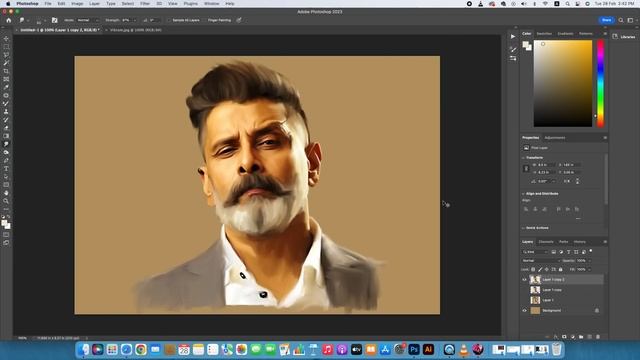
Task: Open the Libraries panel
Action: tap(624, 37)
